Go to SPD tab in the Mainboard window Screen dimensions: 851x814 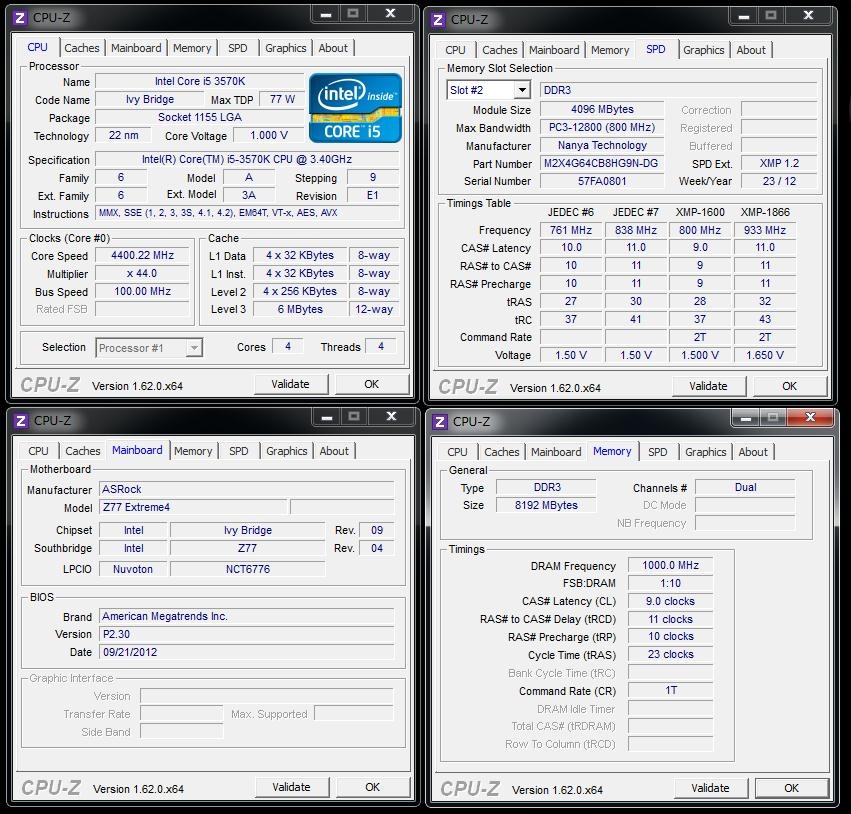pos(238,451)
